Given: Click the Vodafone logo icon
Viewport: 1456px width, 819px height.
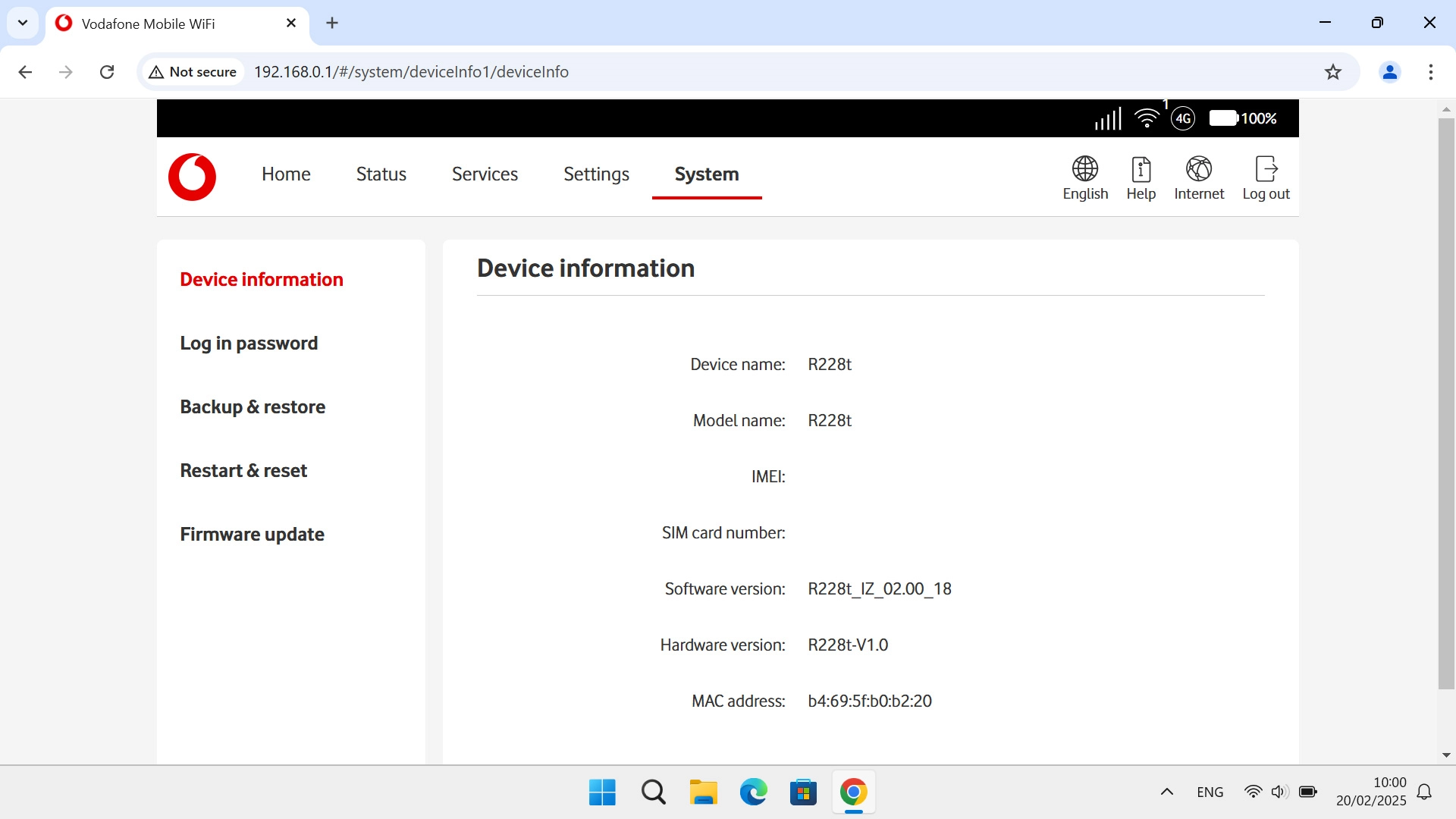Looking at the screenshot, I should coord(192,177).
